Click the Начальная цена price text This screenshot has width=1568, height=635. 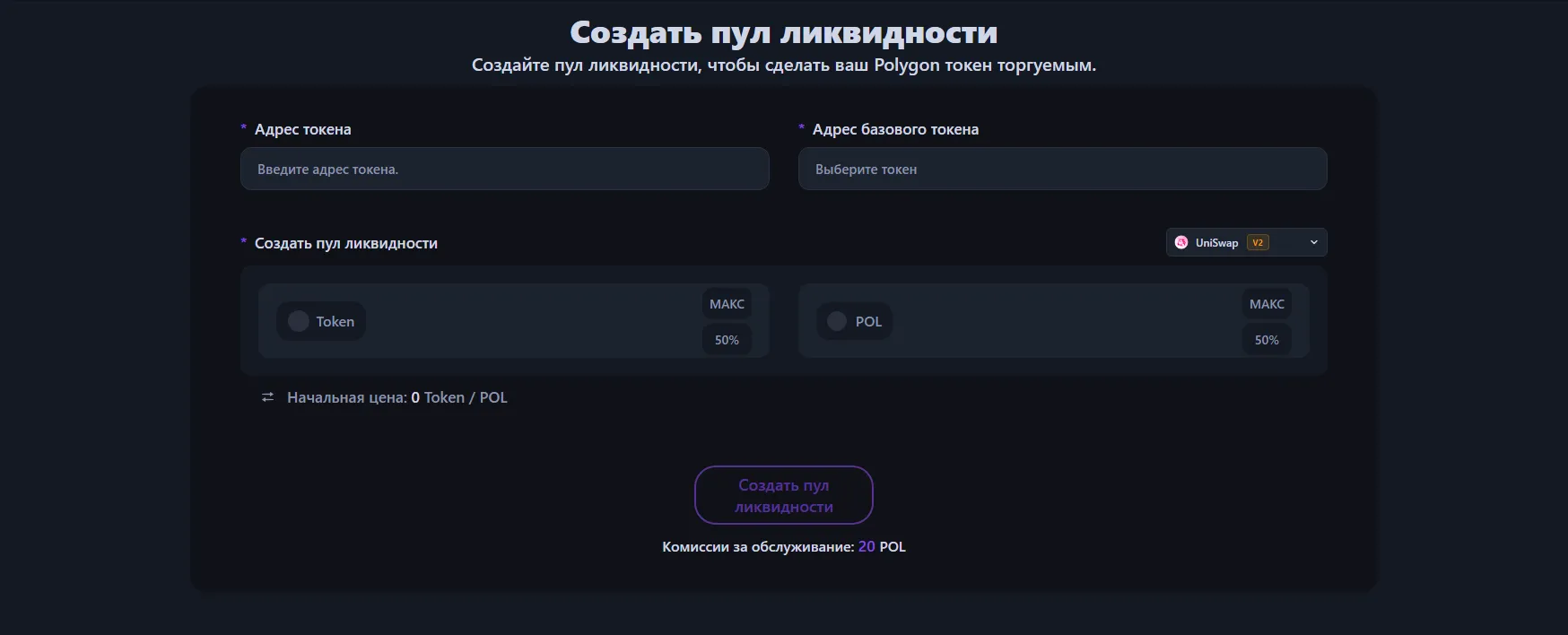tap(397, 397)
